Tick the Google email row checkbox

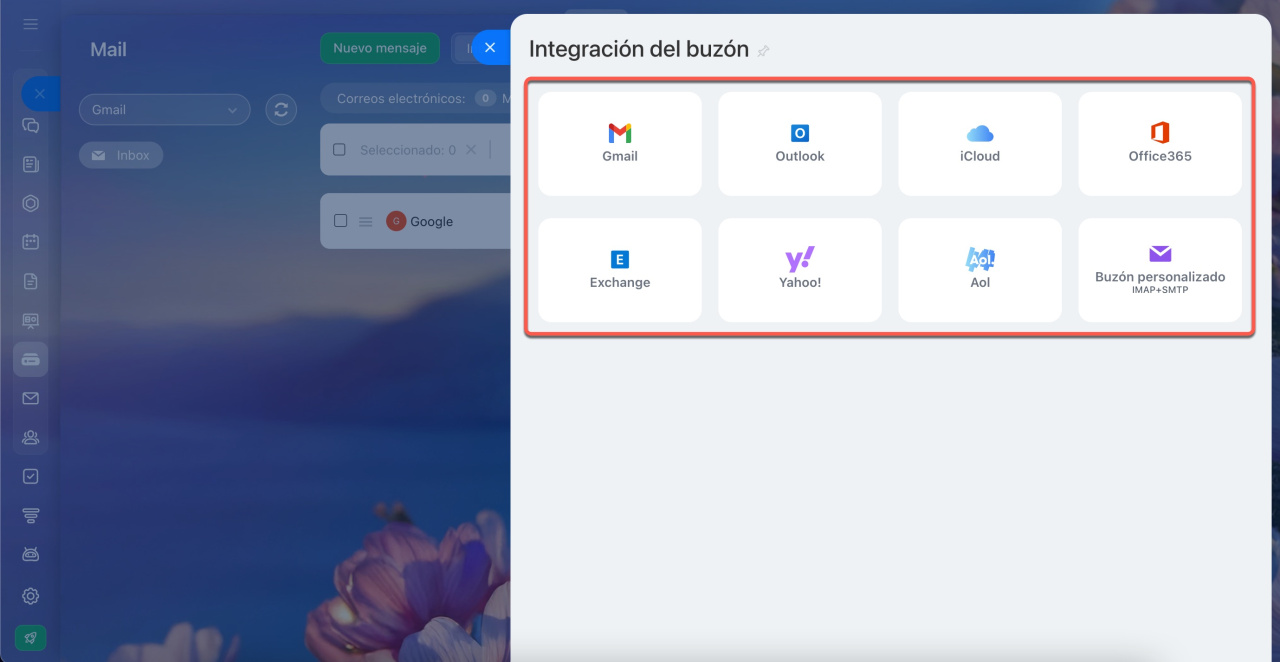click(x=340, y=220)
